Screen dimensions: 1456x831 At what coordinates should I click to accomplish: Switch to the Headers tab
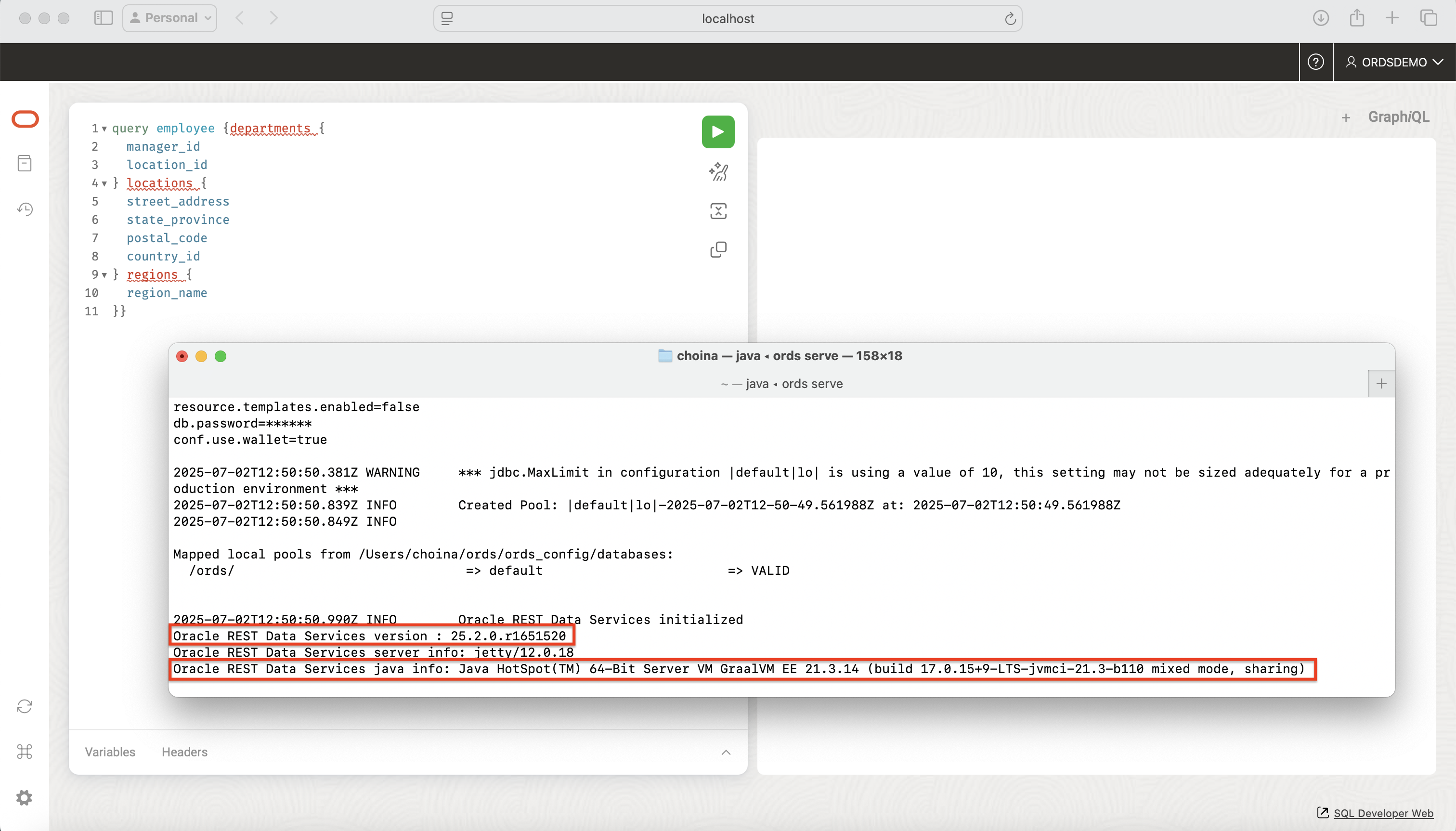[184, 752]
